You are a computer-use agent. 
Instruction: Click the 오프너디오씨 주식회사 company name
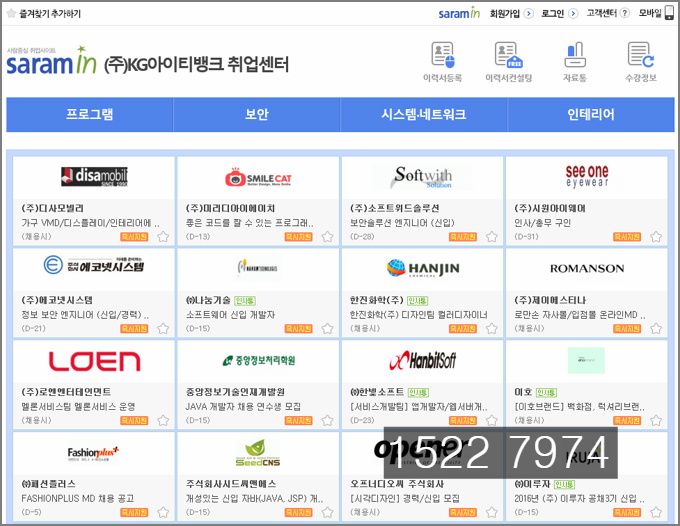click(396, 484)
